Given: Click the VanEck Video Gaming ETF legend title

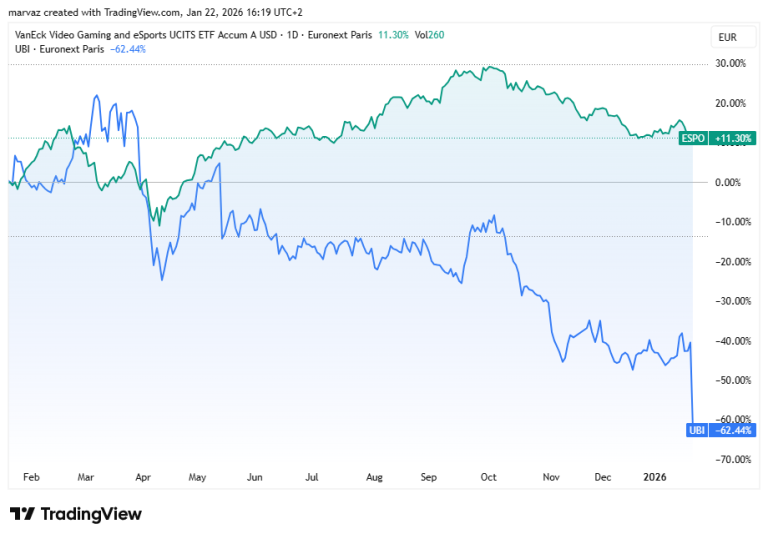Looking at the screenshot, I should coord(146,35).
